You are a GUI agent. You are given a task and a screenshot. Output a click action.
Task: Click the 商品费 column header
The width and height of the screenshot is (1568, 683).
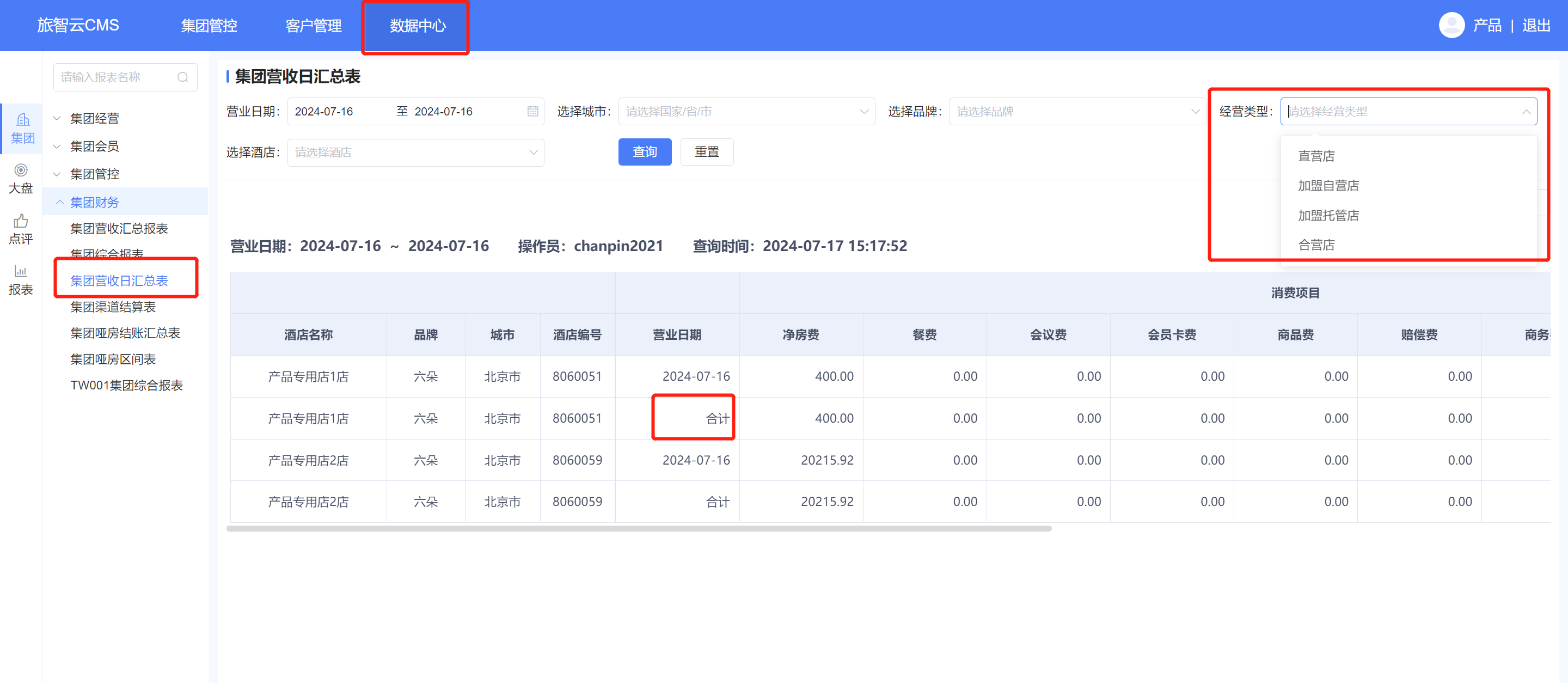pos(1296,335)
